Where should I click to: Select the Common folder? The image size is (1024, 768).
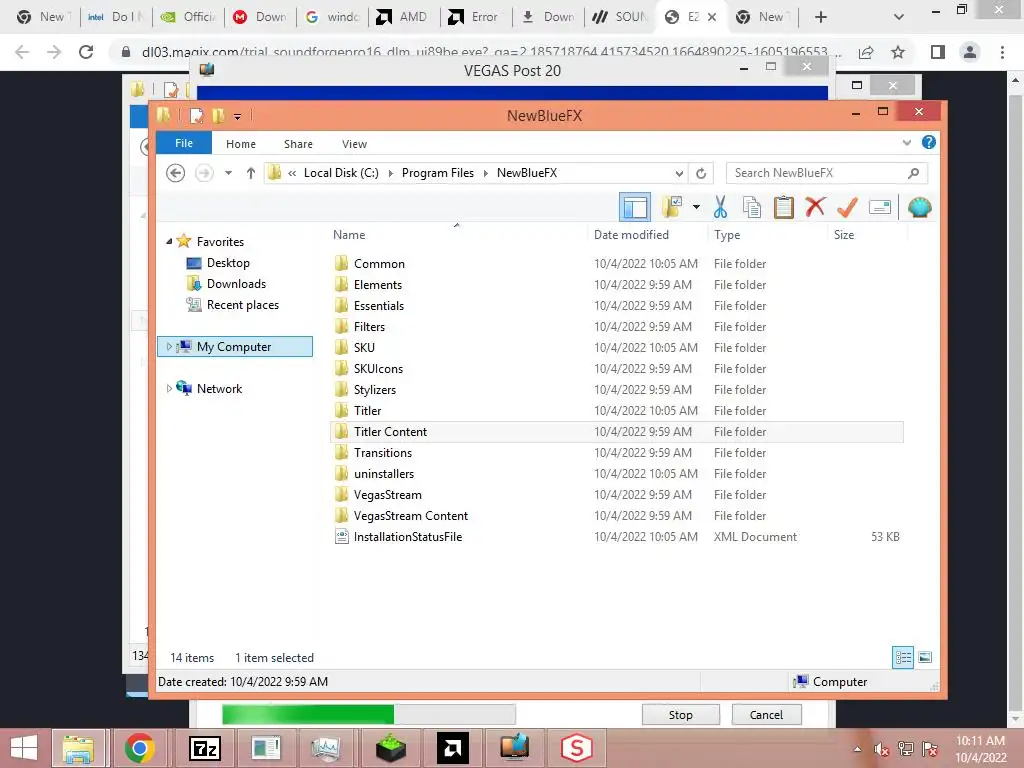tap(616, 264)
